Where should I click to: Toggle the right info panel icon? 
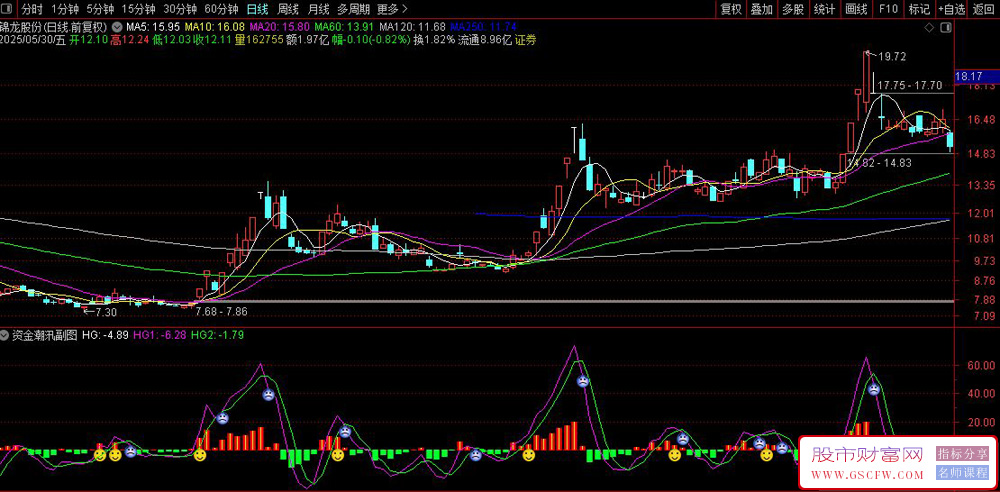coord(946,28)
